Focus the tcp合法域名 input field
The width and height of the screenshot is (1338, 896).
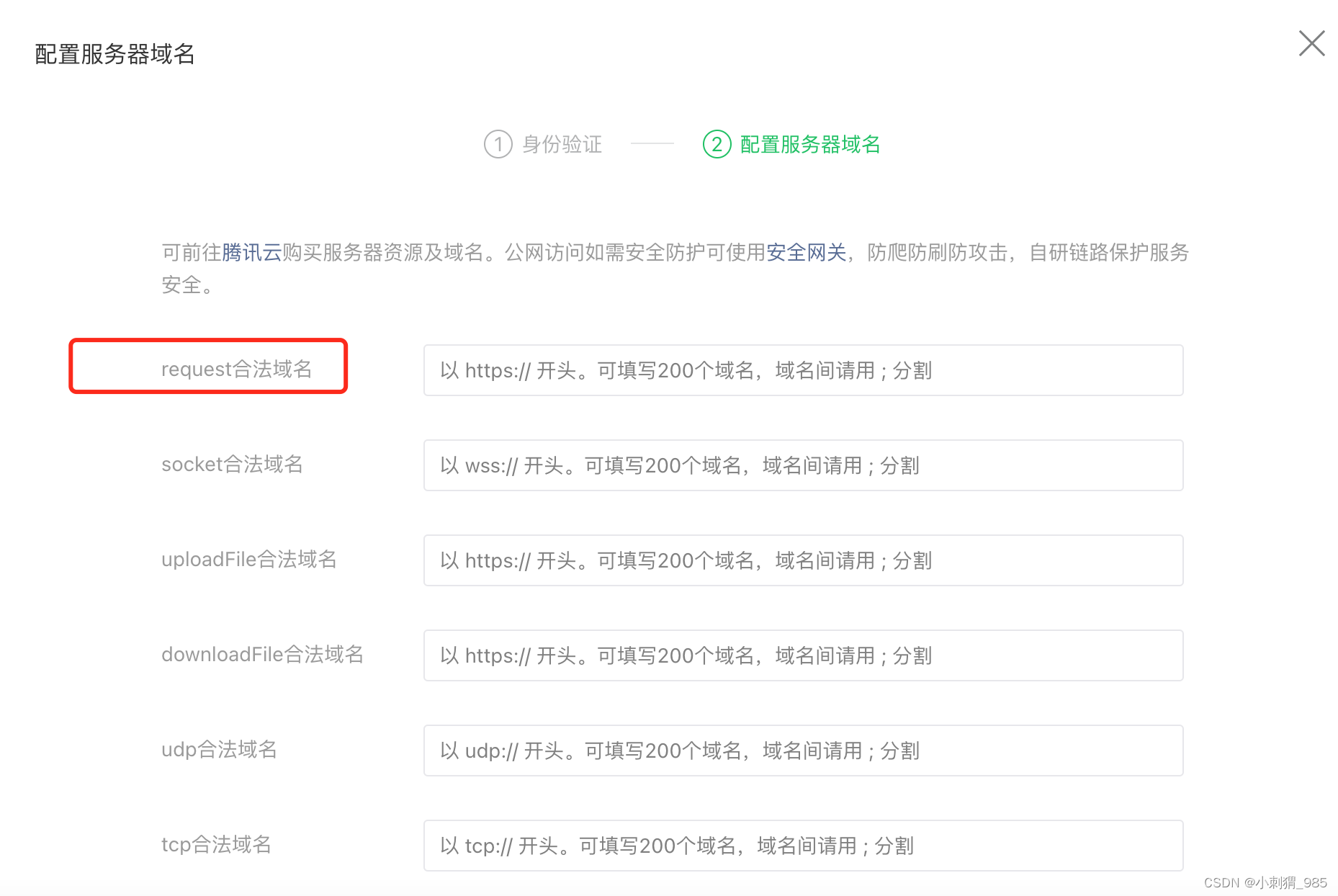click(803, 846)
